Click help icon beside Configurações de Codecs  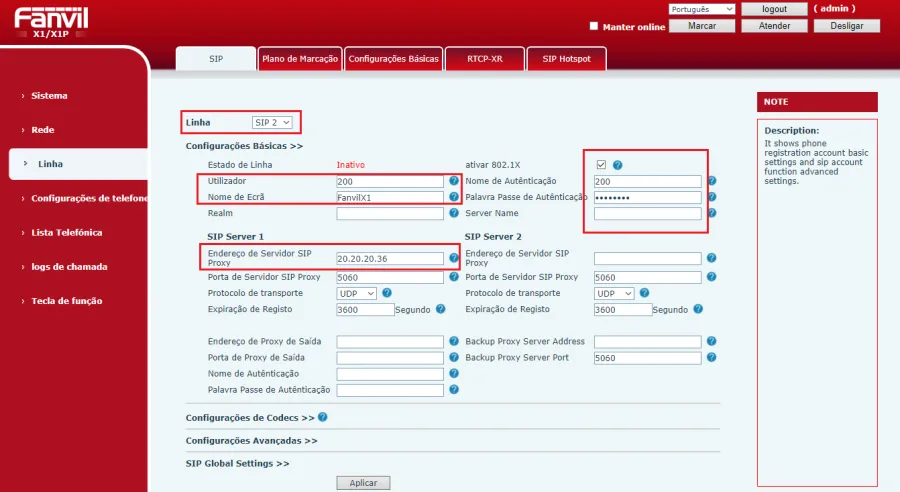point(323,417)
